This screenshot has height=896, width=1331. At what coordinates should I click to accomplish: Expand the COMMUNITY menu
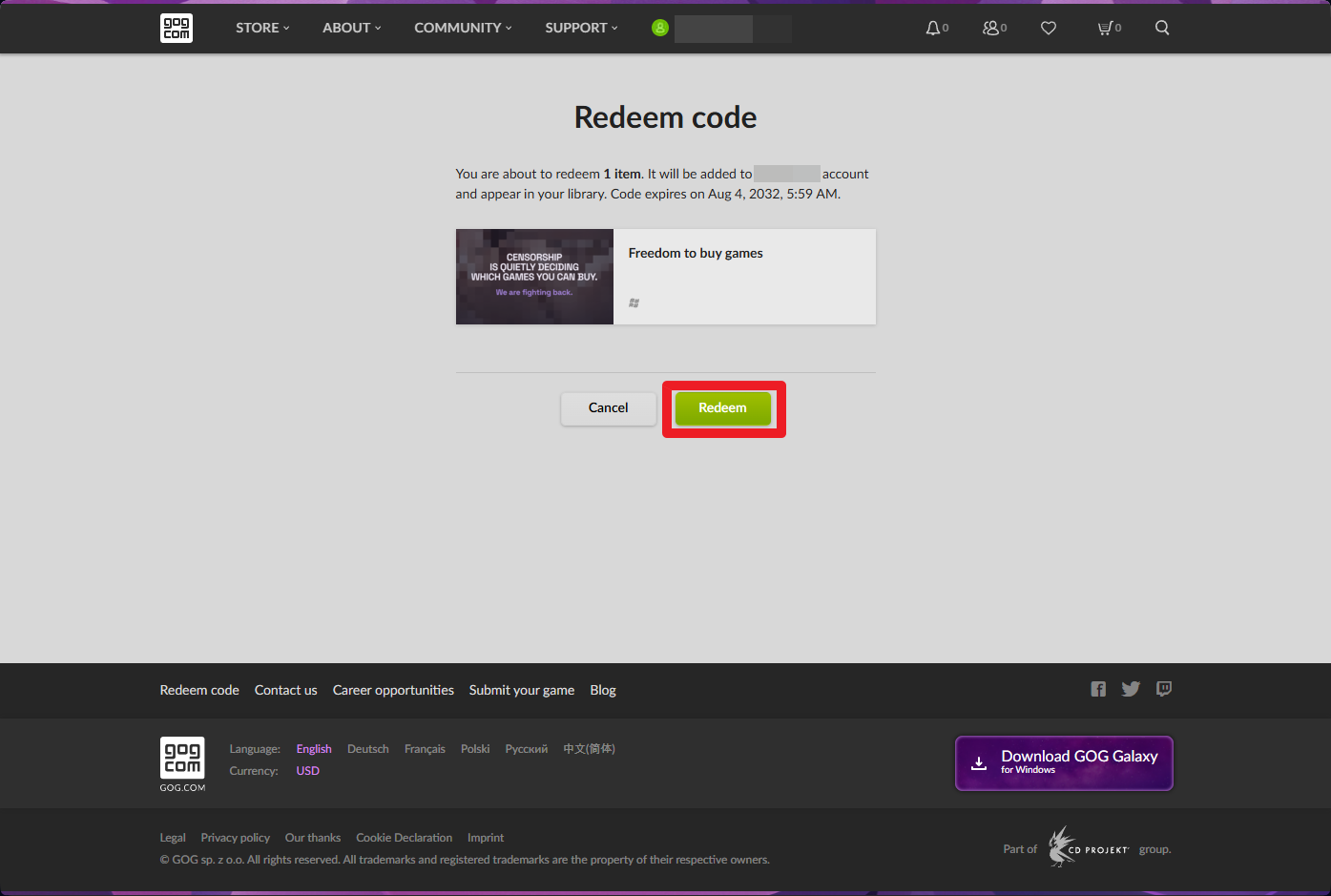click(463, 28)
